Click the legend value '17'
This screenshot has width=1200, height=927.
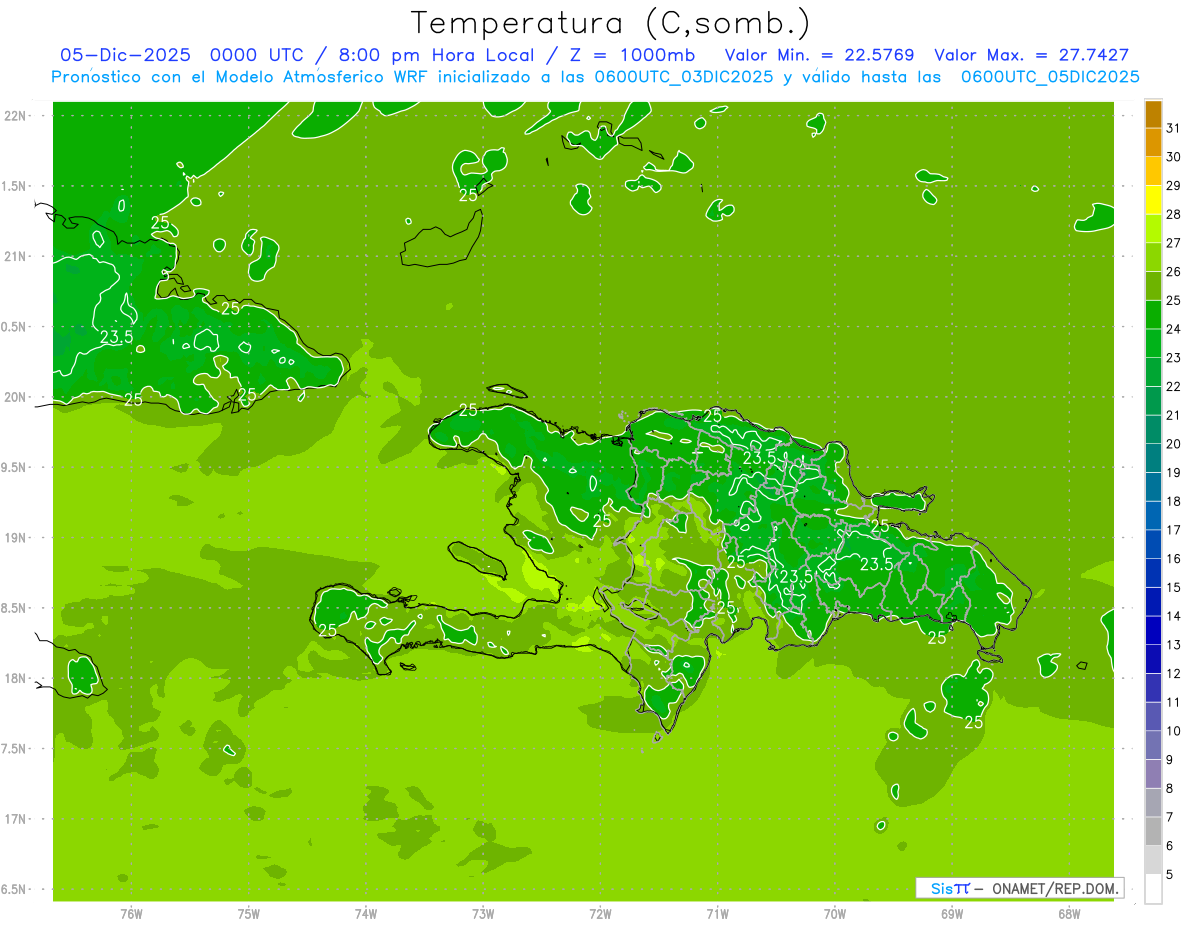(x=1173, y=530)
